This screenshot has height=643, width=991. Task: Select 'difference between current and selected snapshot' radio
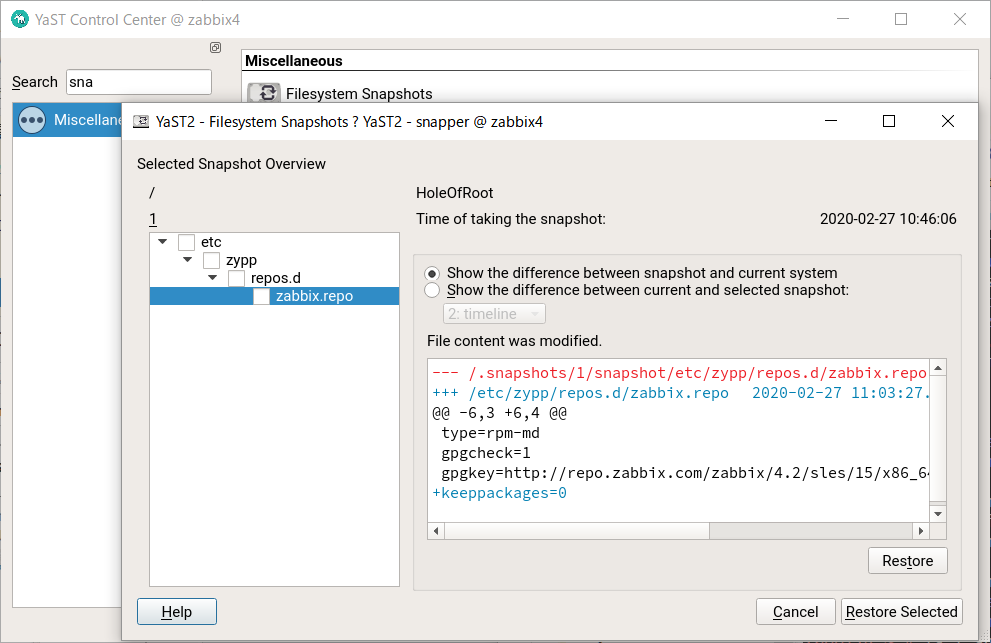click(x=432, y=290)
